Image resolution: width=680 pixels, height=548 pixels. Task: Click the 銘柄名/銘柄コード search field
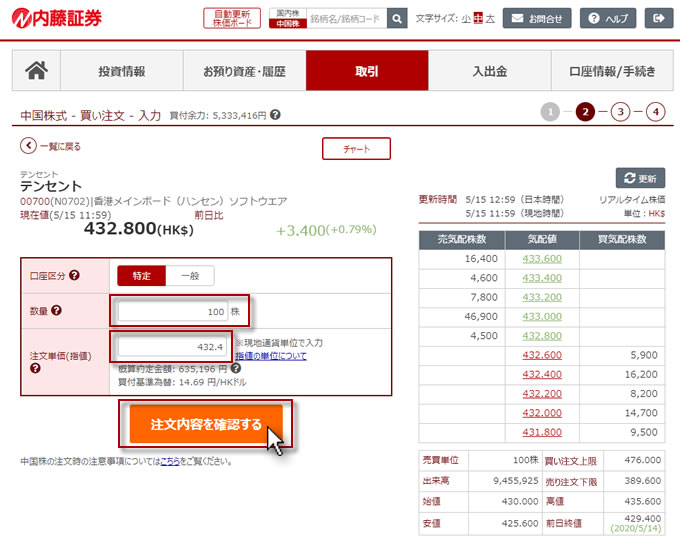click(347, 19)
